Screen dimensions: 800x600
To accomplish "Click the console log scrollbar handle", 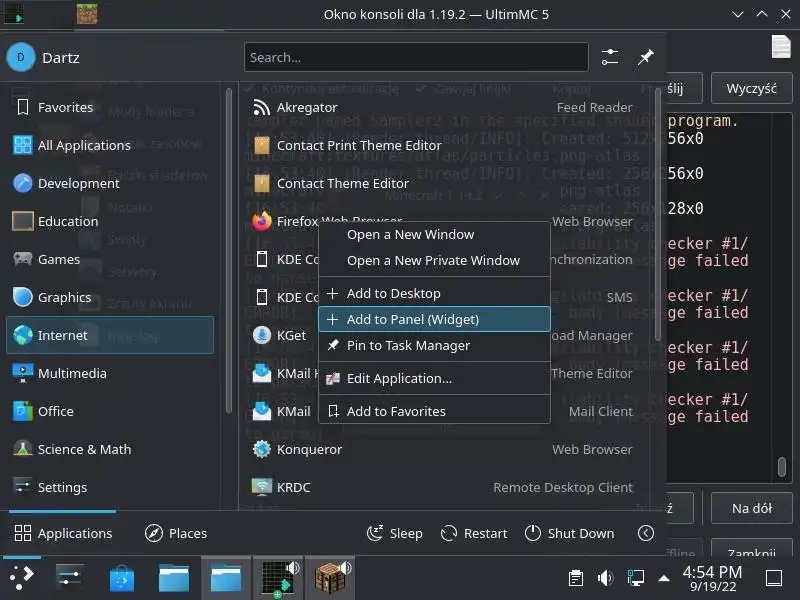I will [x=782, y=467].
